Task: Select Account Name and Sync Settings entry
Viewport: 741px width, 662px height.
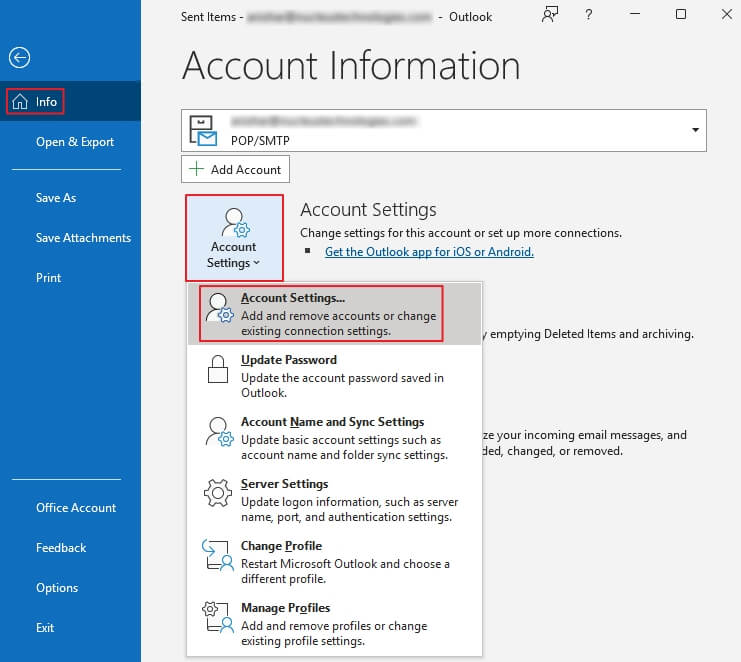Action: point(335,438)
